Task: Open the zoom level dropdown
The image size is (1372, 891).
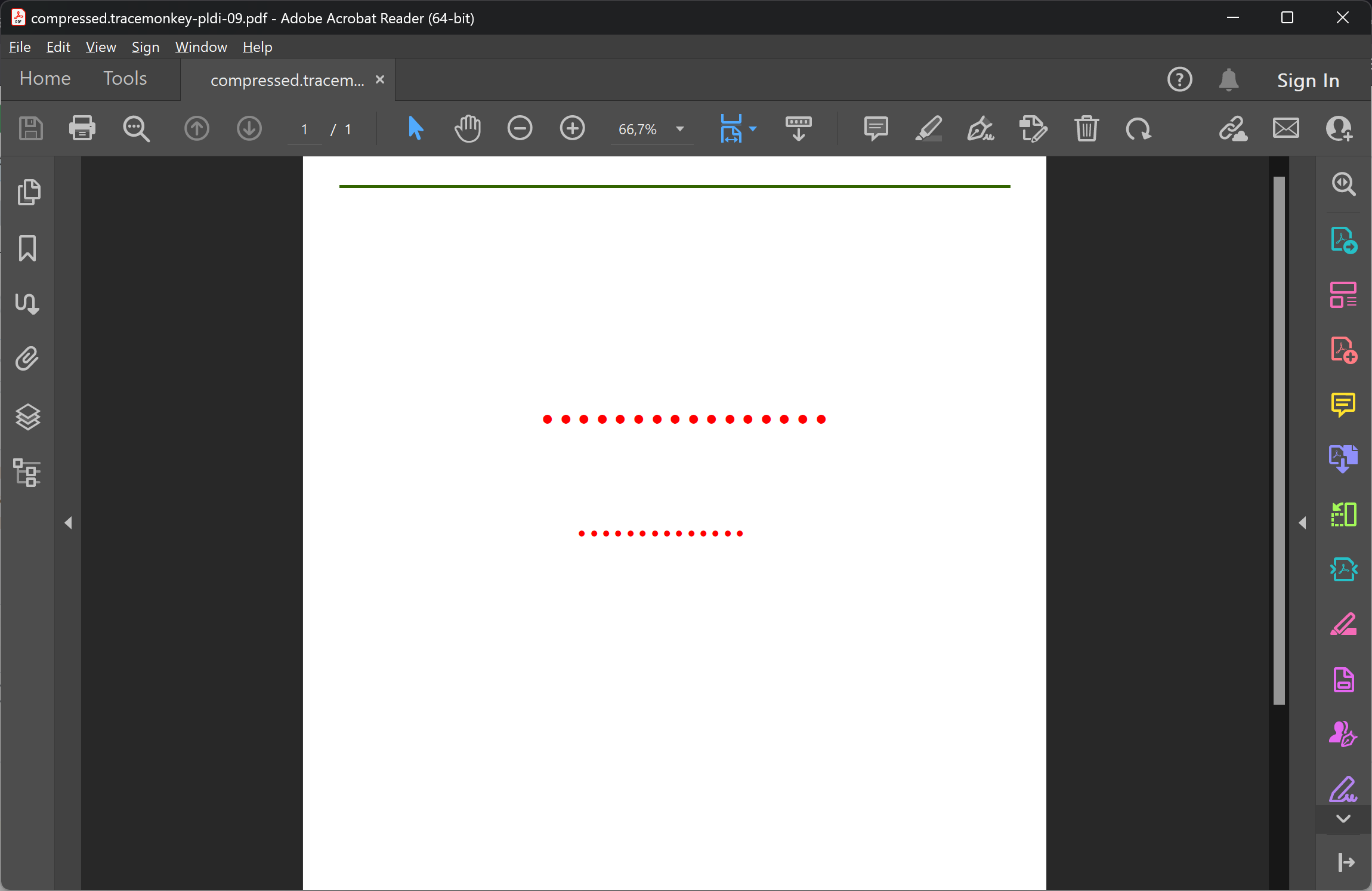Action: pyautogui.click(x=680, y=129)
